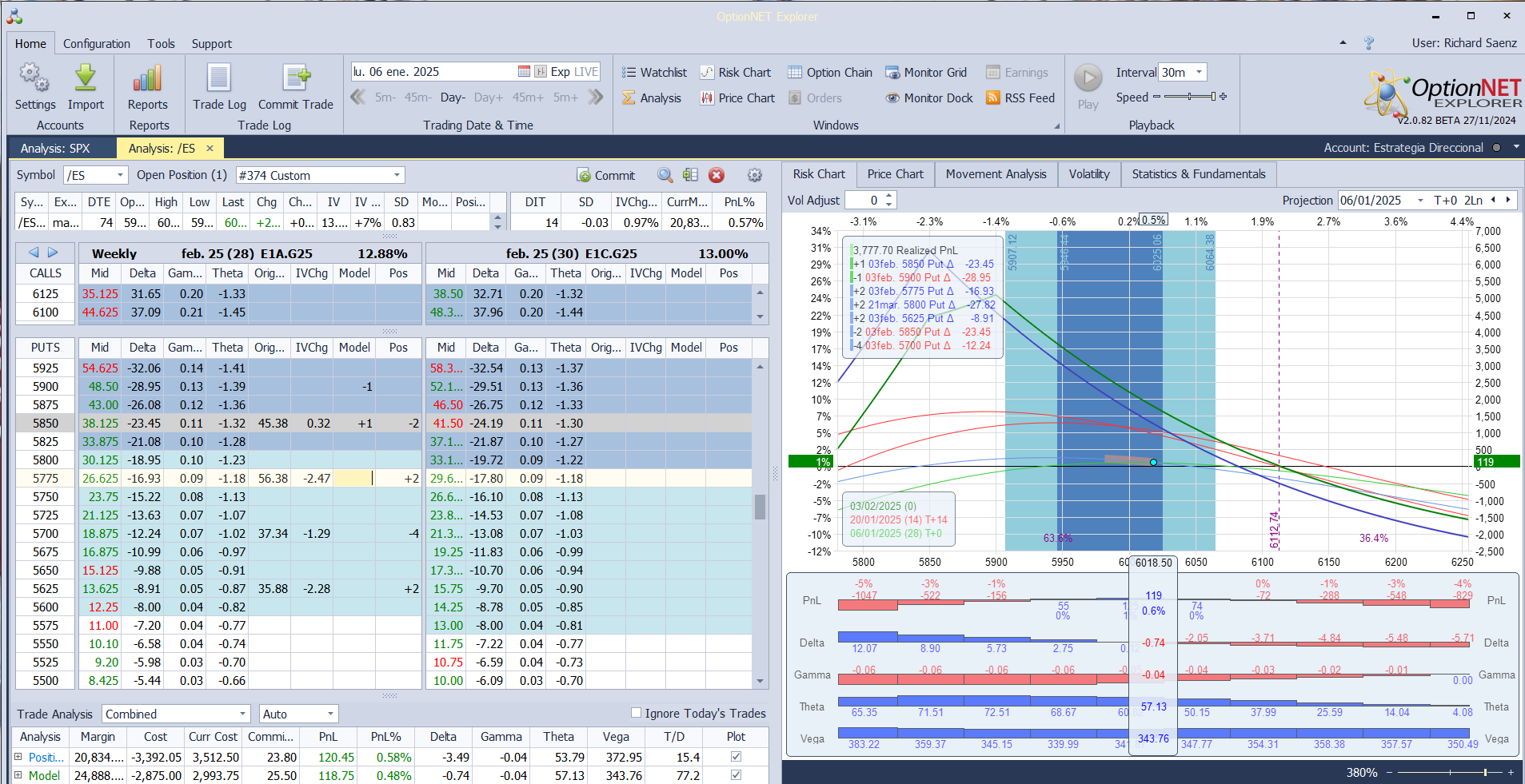Click the Day- time step button

(x=453, y=98)
